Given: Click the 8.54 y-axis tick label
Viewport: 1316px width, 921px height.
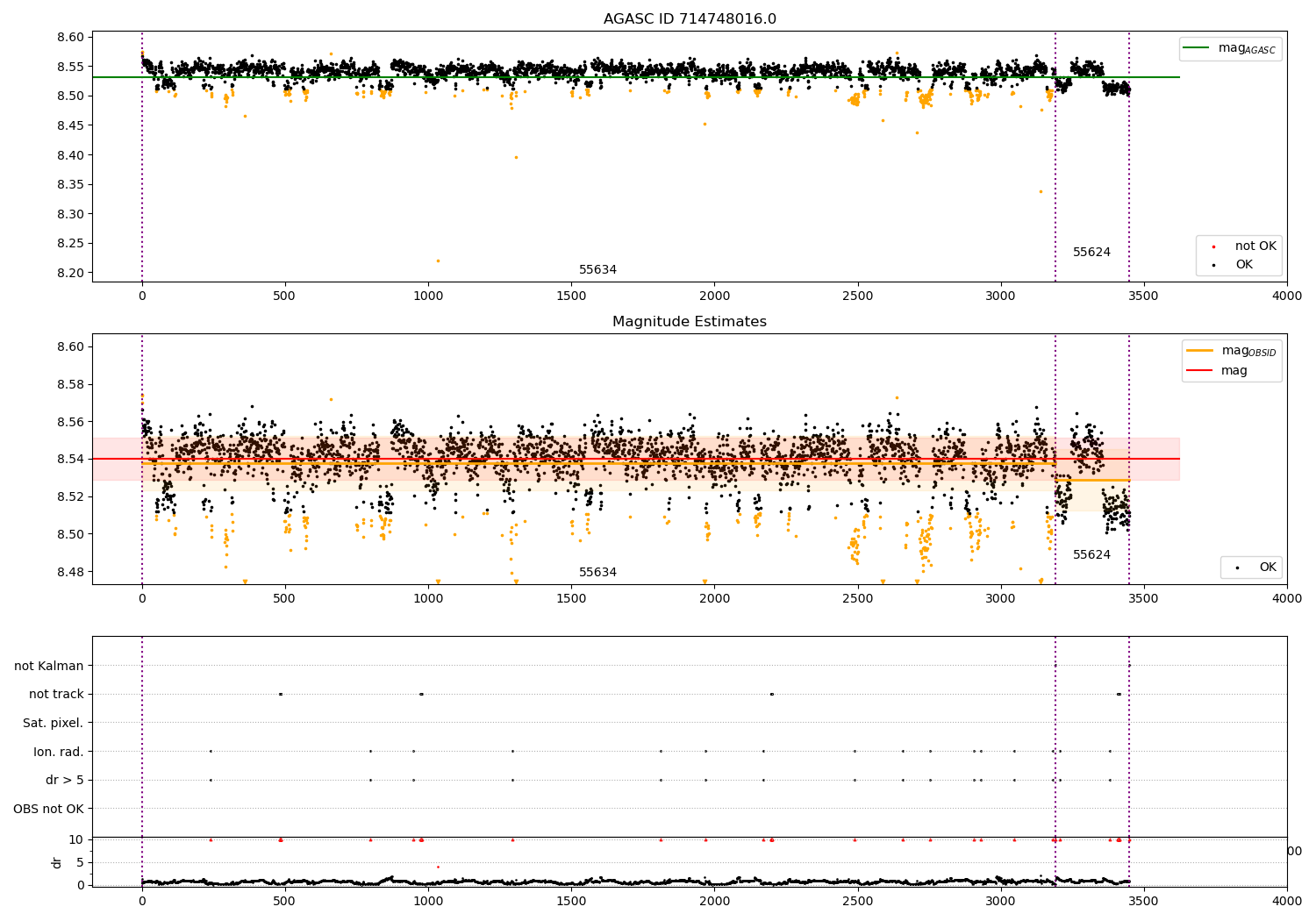Looking at the screenshot, I should point(69,459).
